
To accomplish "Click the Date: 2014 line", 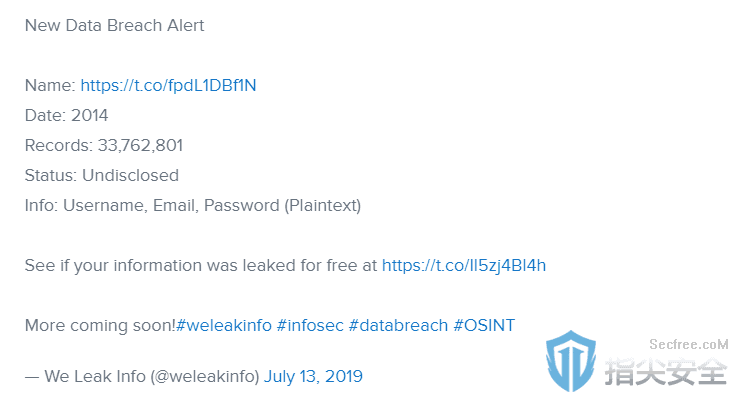I will (x=67, y=115).
